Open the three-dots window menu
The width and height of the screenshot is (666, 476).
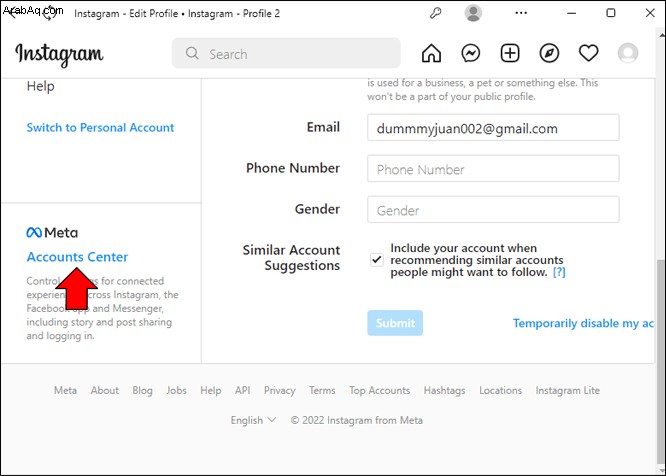tap(521, 13)
